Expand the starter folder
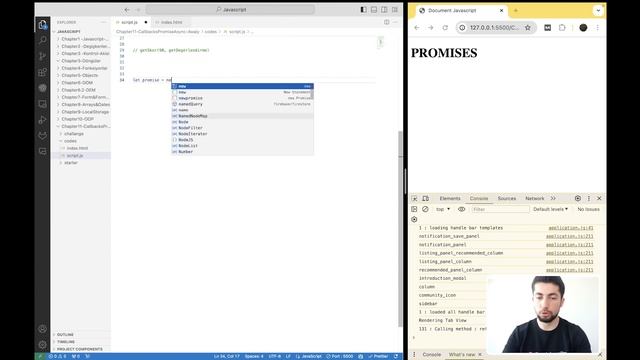 [82, 163]
